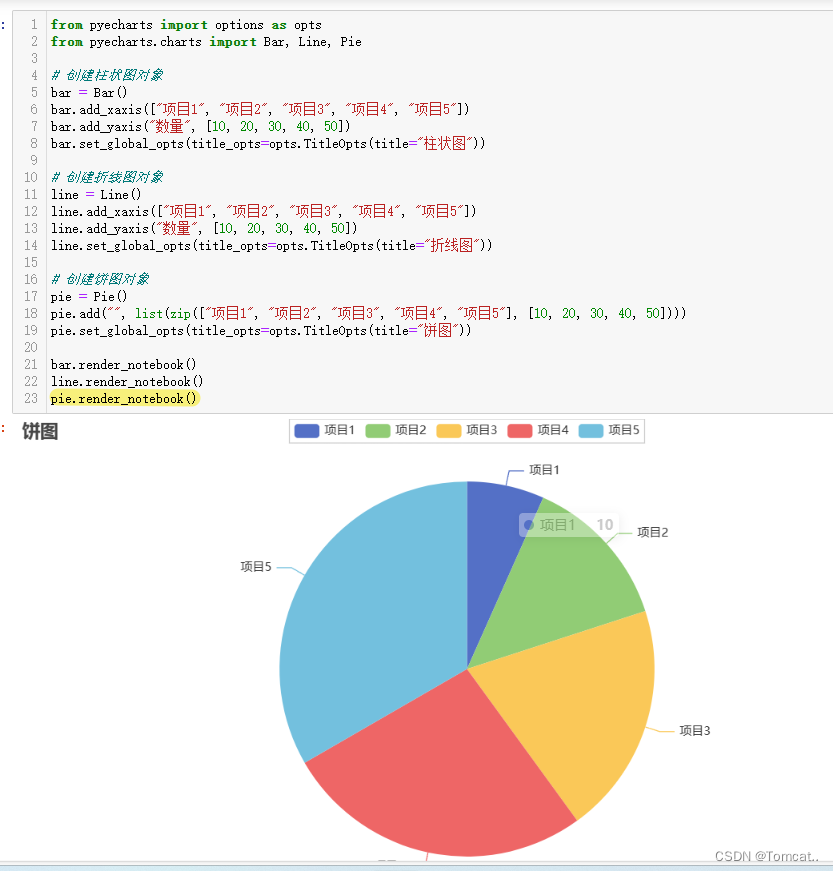The image size is (833, 871).
Task: Click the comment 创建饼图对象 on line 16
Action: click(x=100, y=279)
